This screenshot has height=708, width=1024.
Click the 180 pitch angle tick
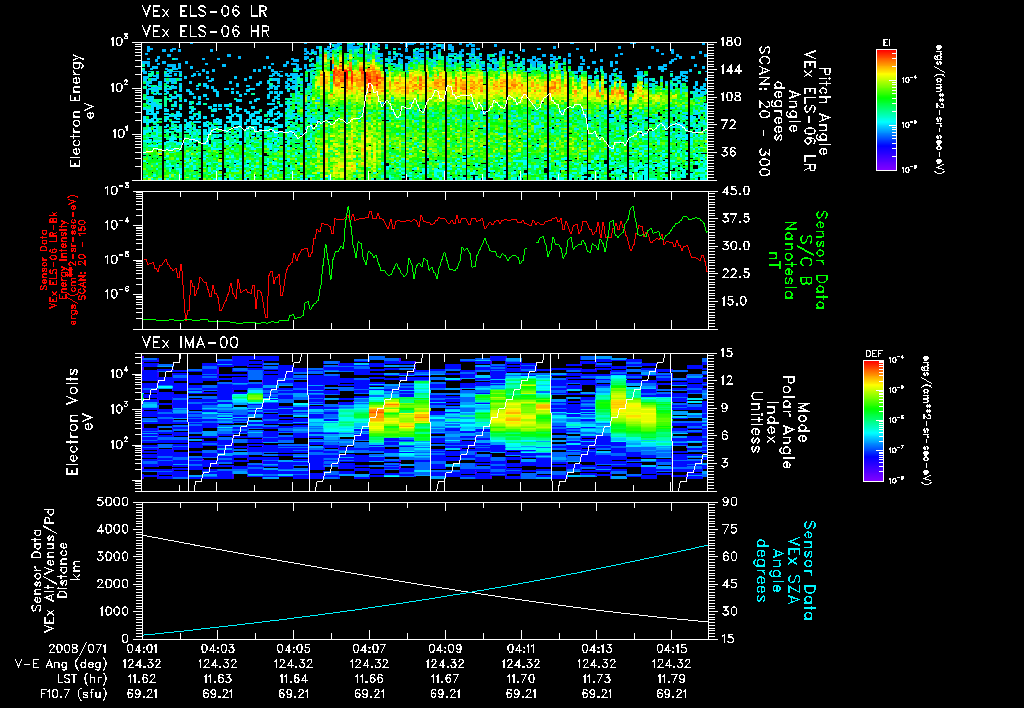click(730, 42)
